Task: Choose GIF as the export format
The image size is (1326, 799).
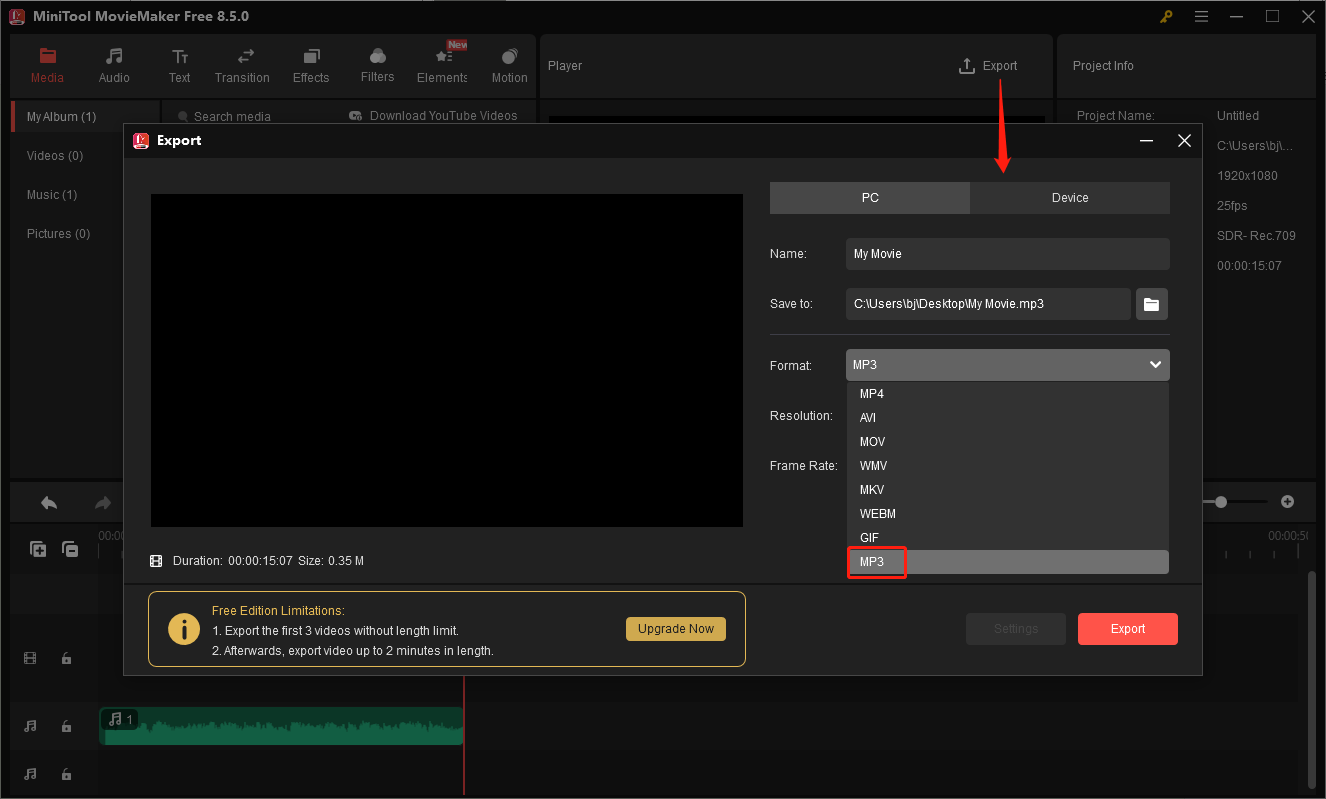Action: tap(869, 537)
